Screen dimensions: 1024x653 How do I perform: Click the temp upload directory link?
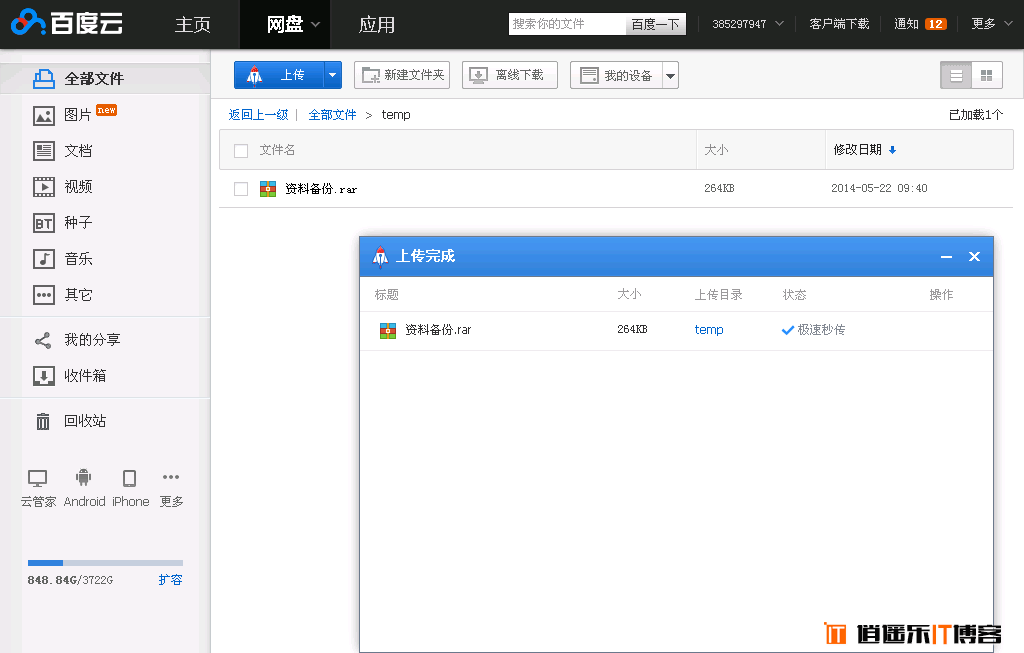tap(709, 330)
